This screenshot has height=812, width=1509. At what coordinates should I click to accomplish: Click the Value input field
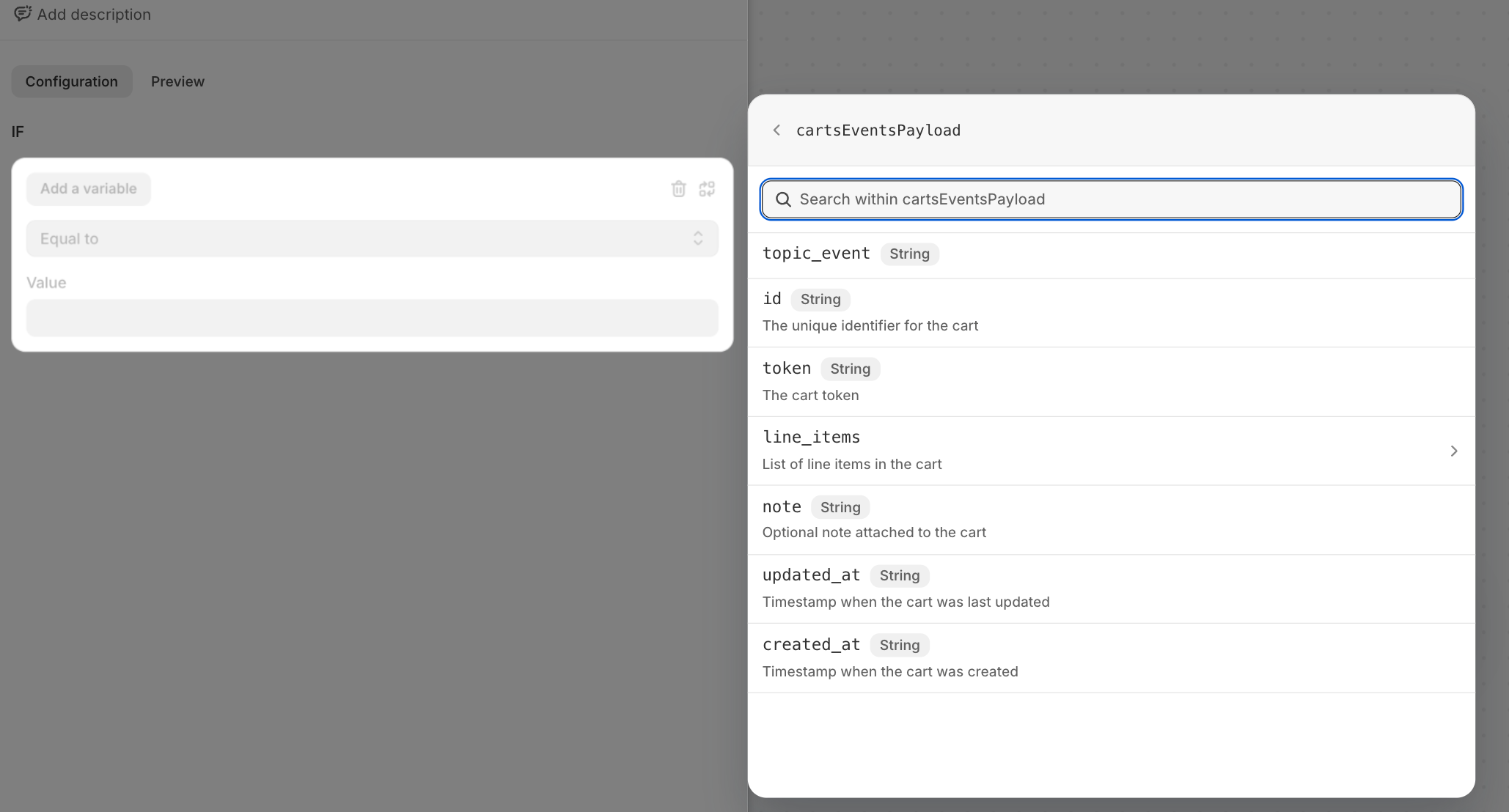372,318
